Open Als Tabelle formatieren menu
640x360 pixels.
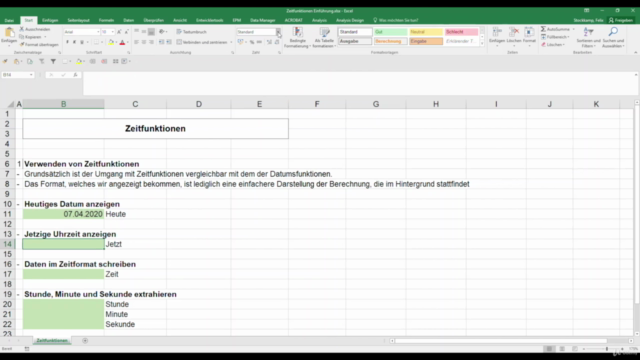tap(324, 38)
